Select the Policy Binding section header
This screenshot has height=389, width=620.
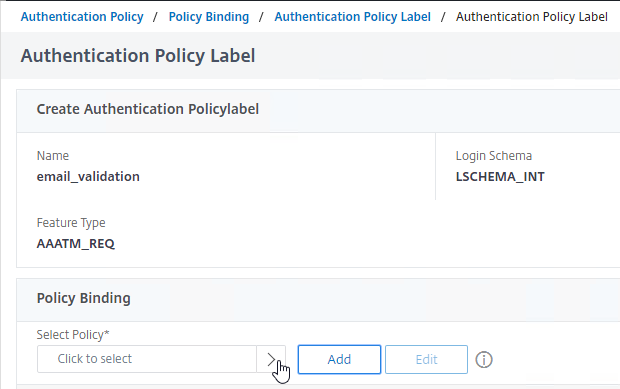(83, 298)
